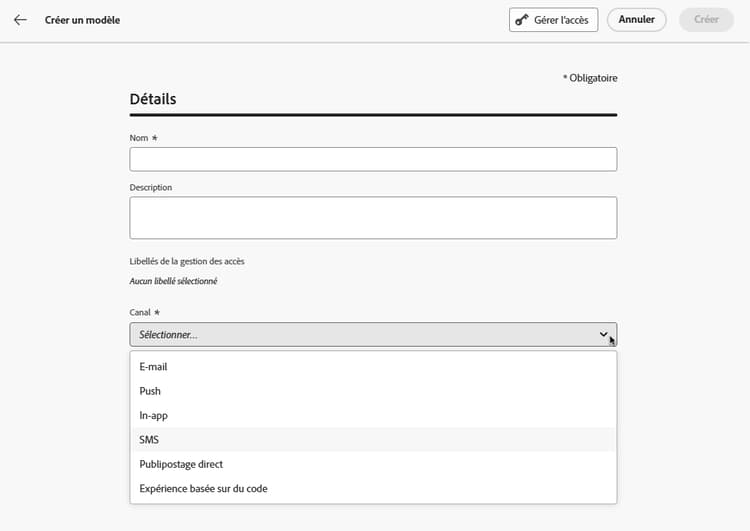This screenshot has width=750, height=531.
Task: Click the Aucun libellé sélectionné text
Action: (x=173, y=281)
